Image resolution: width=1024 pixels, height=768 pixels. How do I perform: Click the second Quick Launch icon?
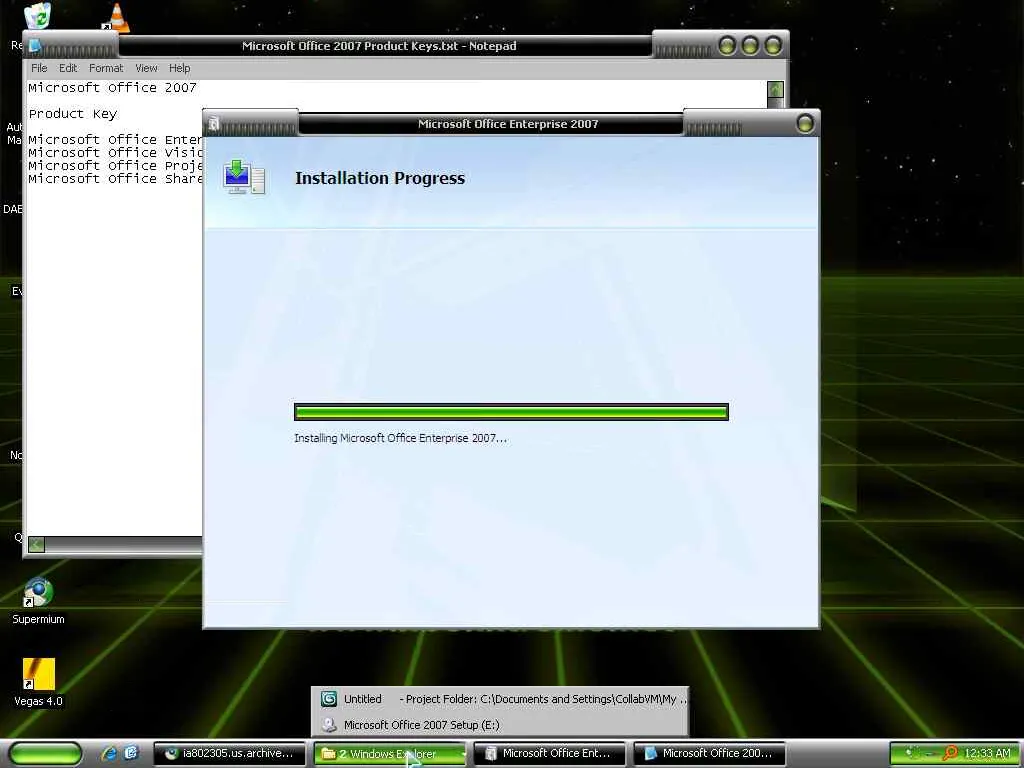(x=131, y=753)
